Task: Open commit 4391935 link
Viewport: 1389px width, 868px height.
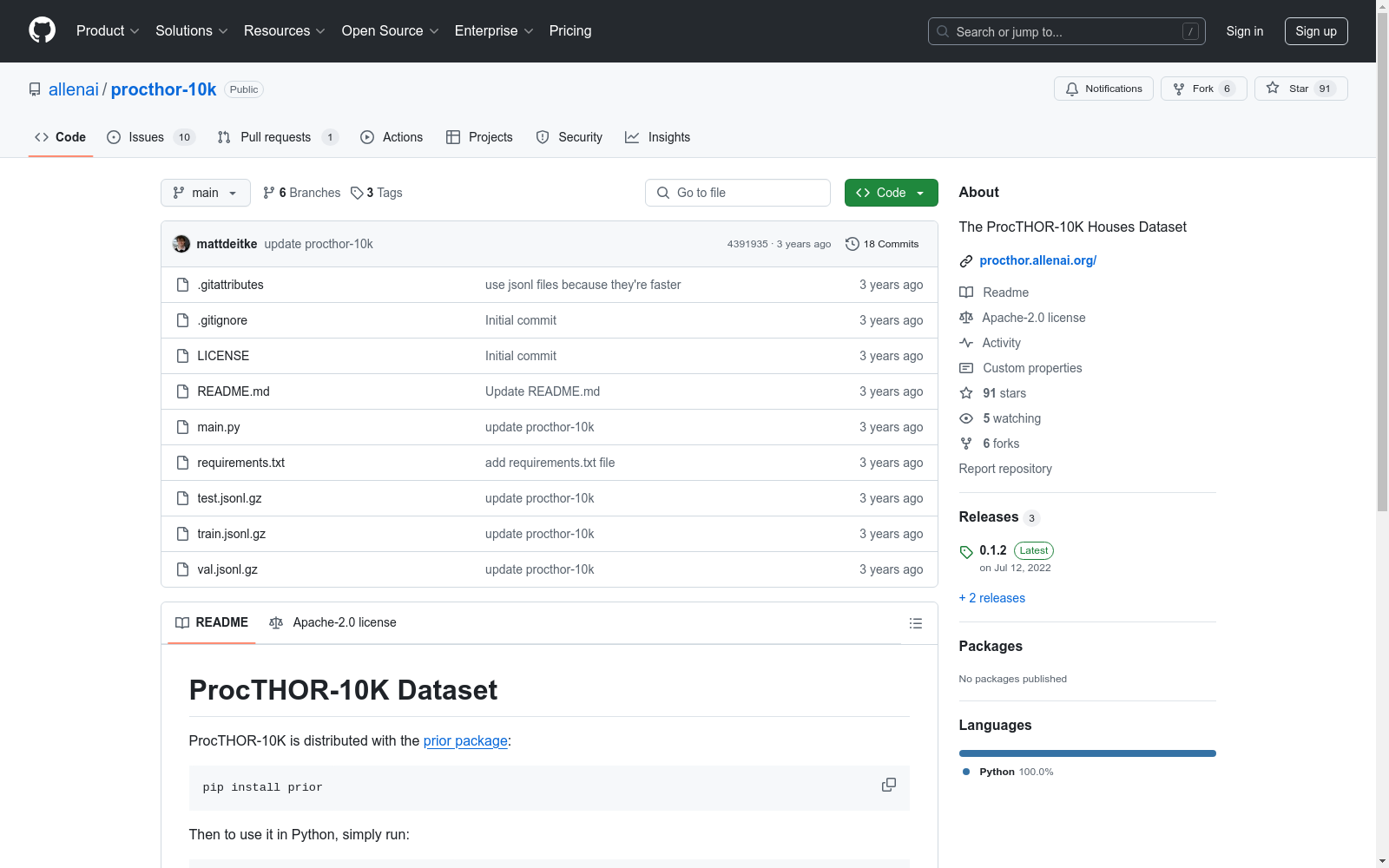Action: pos(747,244)
